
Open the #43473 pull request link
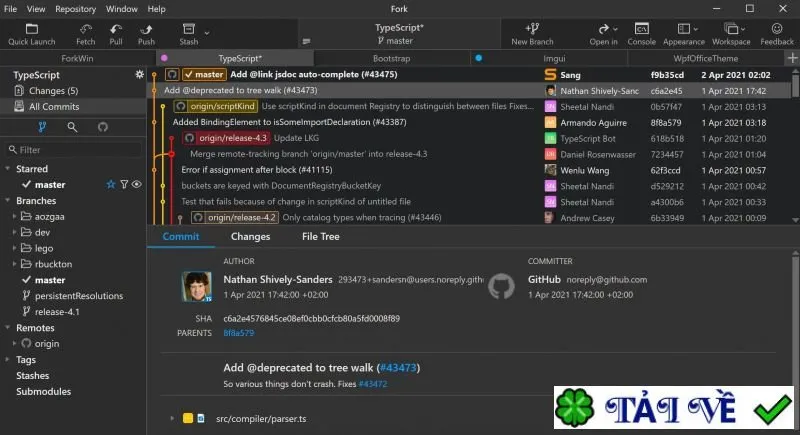coord(398,368)
